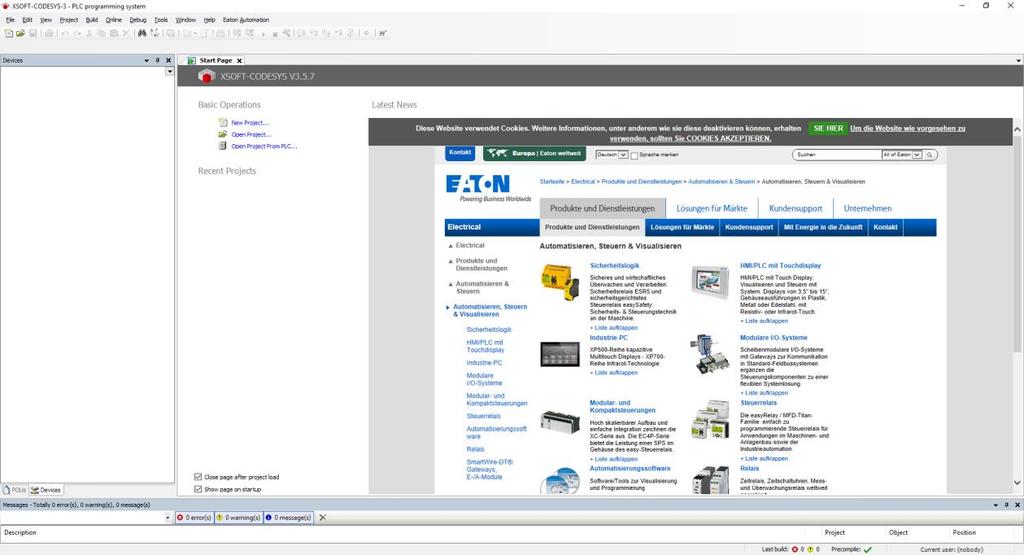Toggle Show page on startup checkbox
This screenshot has width=1024, height=555.
coord(198,489)
